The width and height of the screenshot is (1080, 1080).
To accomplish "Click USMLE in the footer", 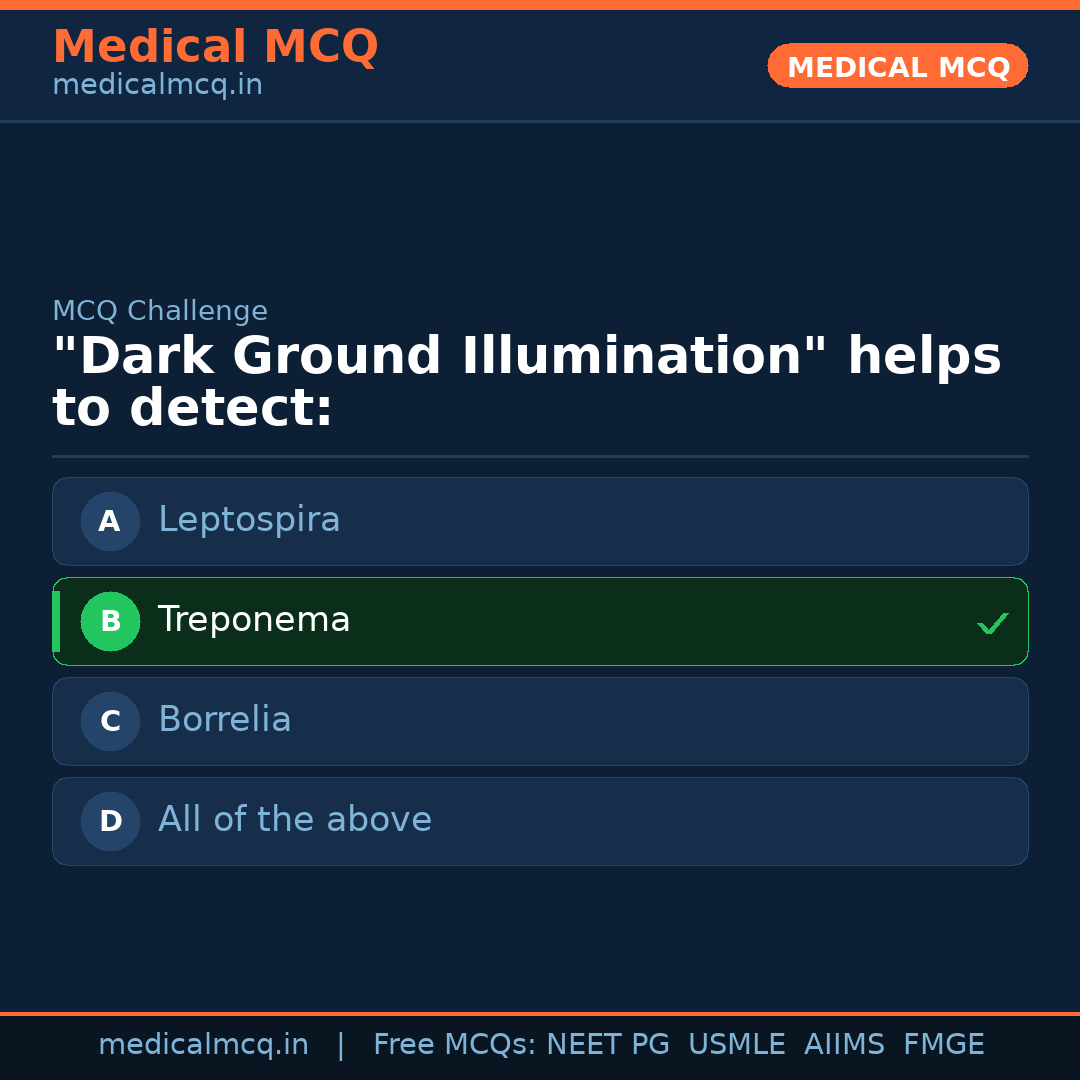I will point(737,1045).
